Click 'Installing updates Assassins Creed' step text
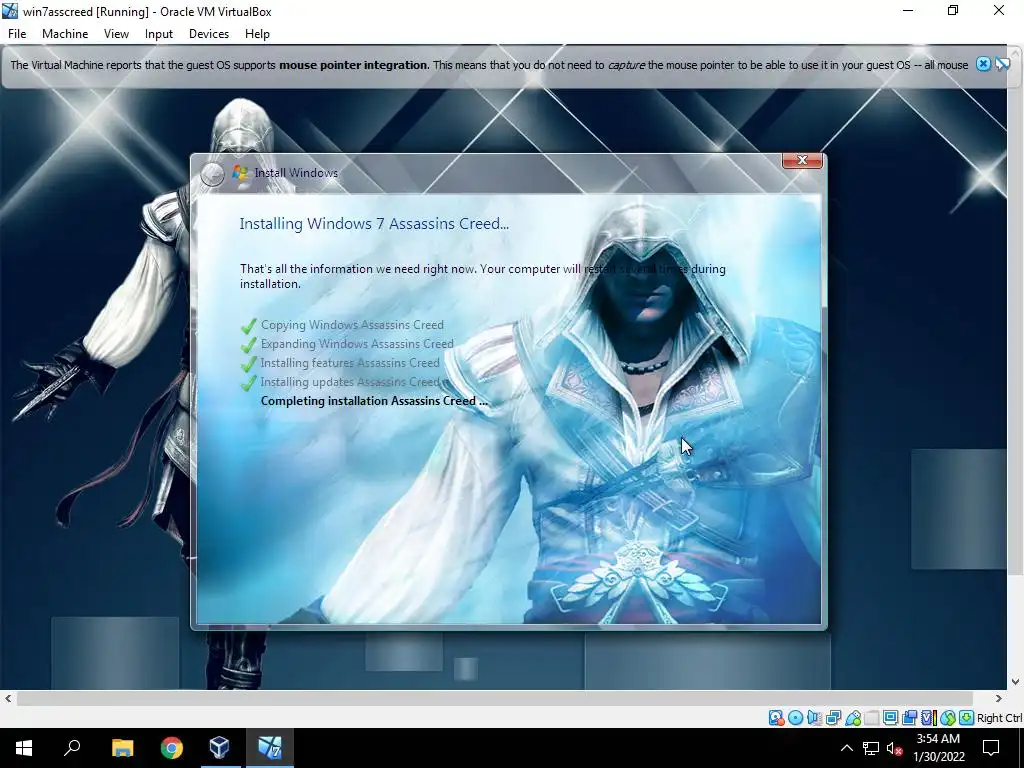 (x=350, y=381)
